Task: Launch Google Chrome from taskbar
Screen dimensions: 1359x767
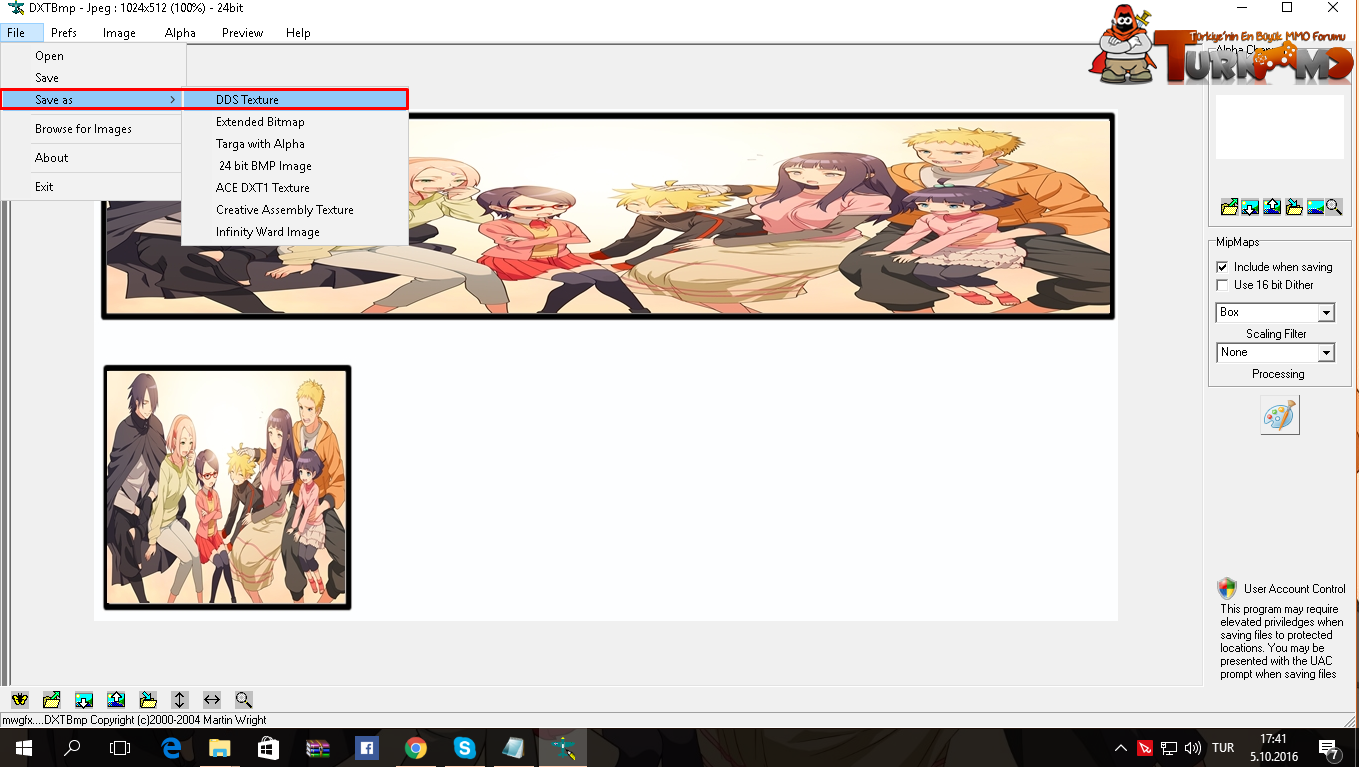Action: click(415, 747)
